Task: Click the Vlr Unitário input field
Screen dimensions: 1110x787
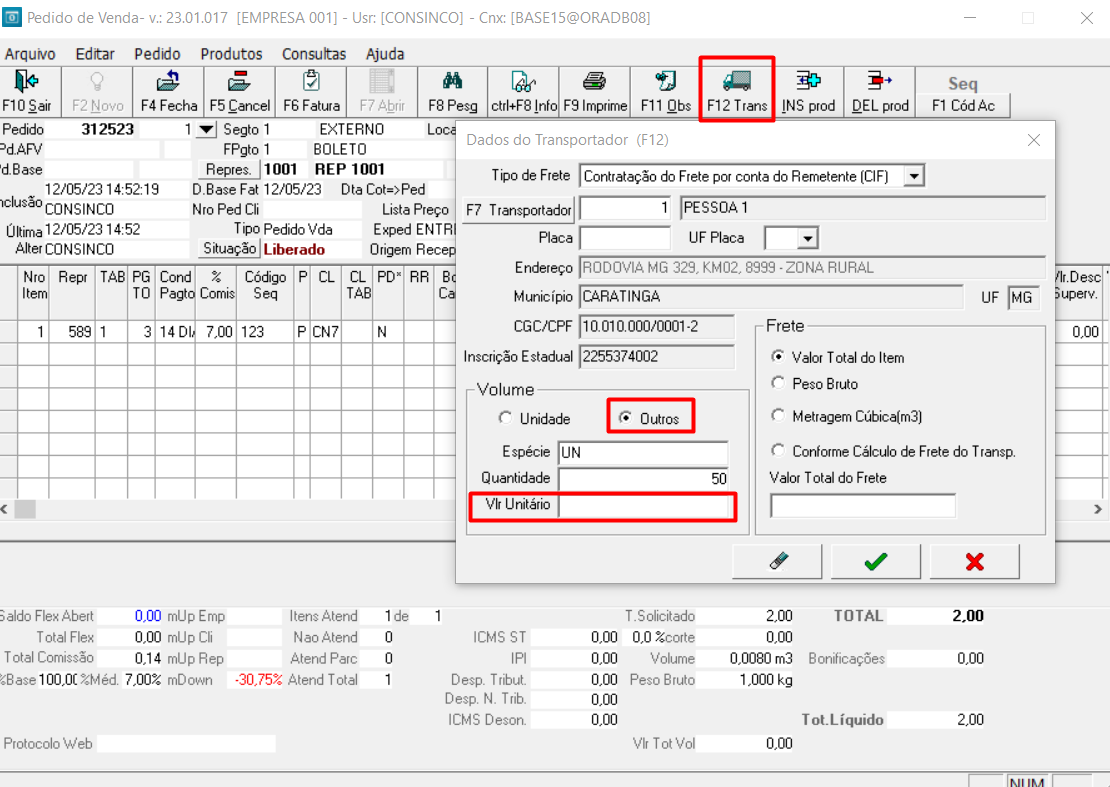Action: (644, 506)
